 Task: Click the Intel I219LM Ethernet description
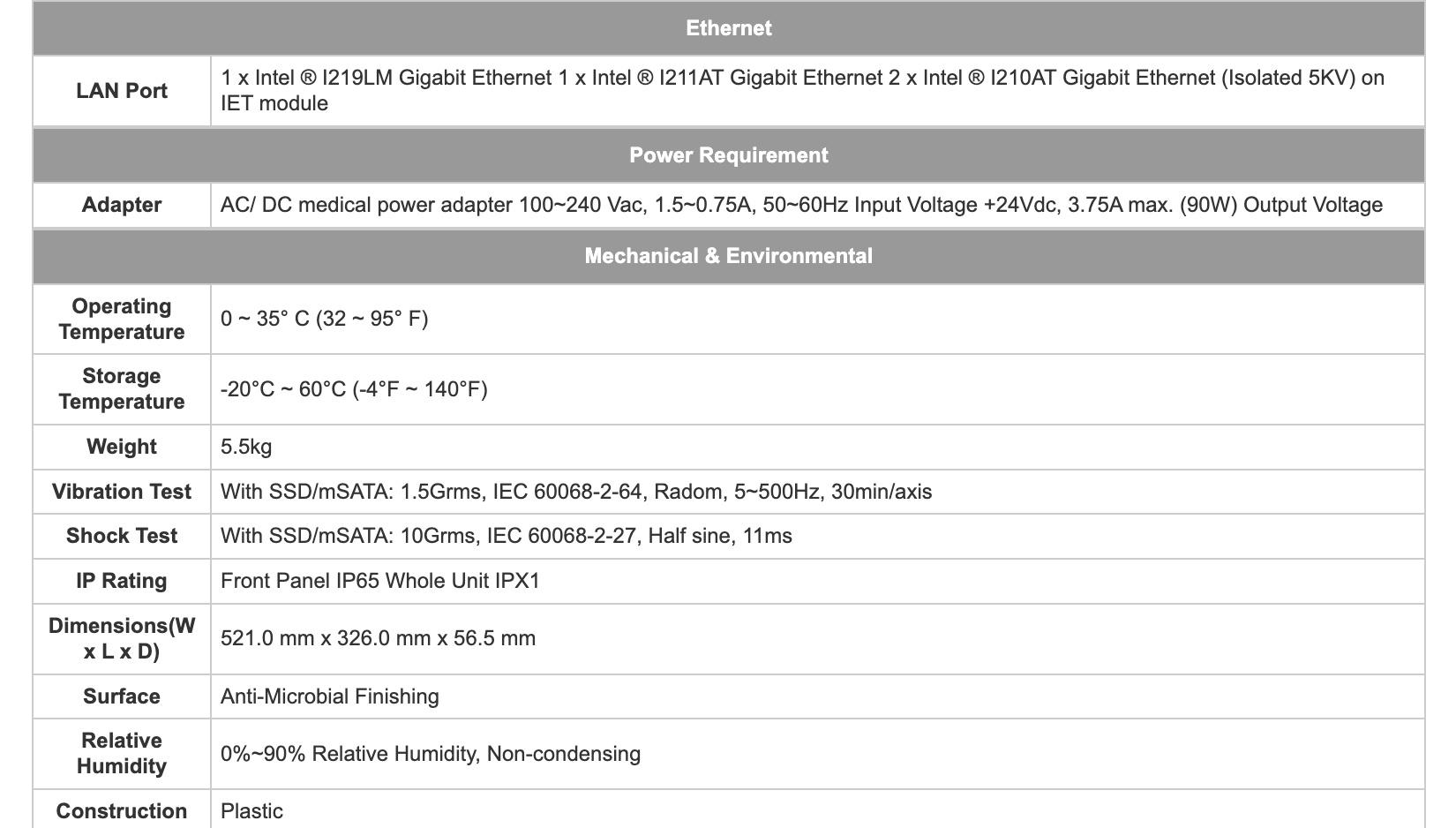coord(387,78)
